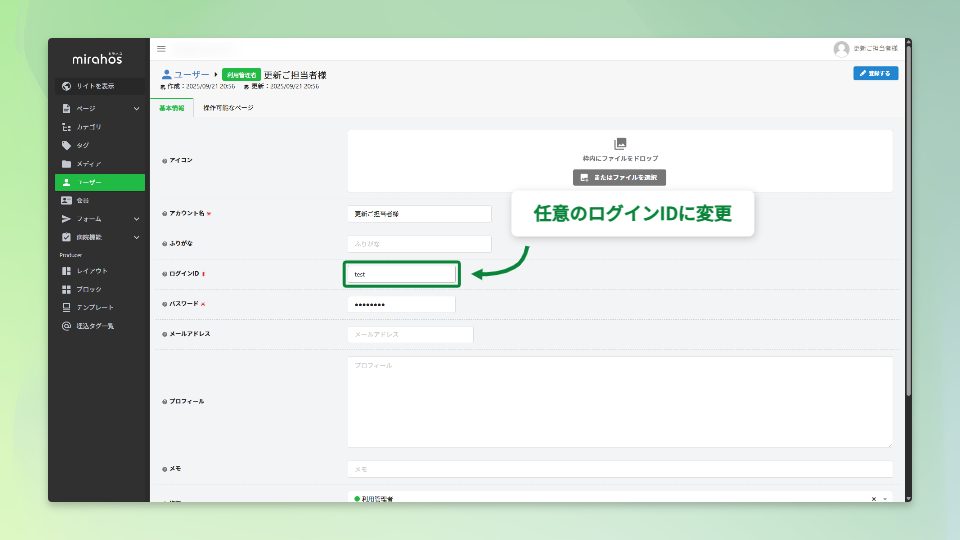
Task: Click the またはファイルを選択 file button
Action: tap(619, 177)
